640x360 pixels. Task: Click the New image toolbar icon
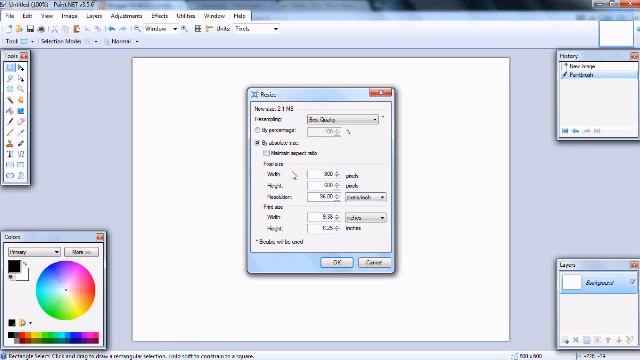(9, 29)
